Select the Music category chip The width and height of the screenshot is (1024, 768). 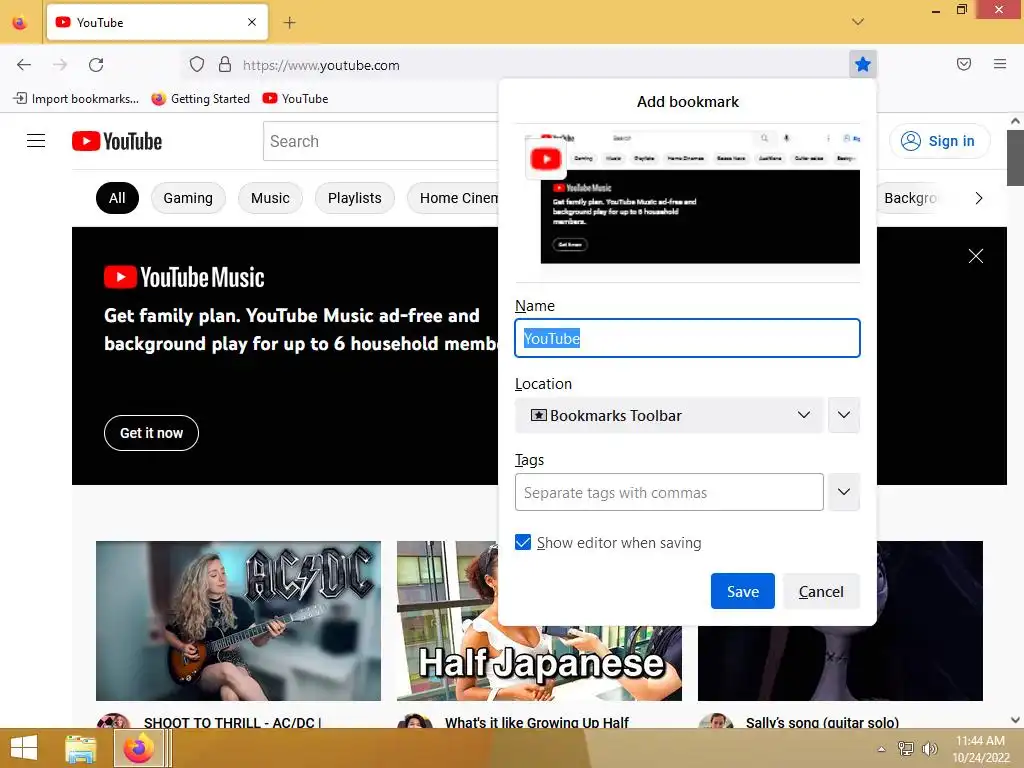[270, 198]
